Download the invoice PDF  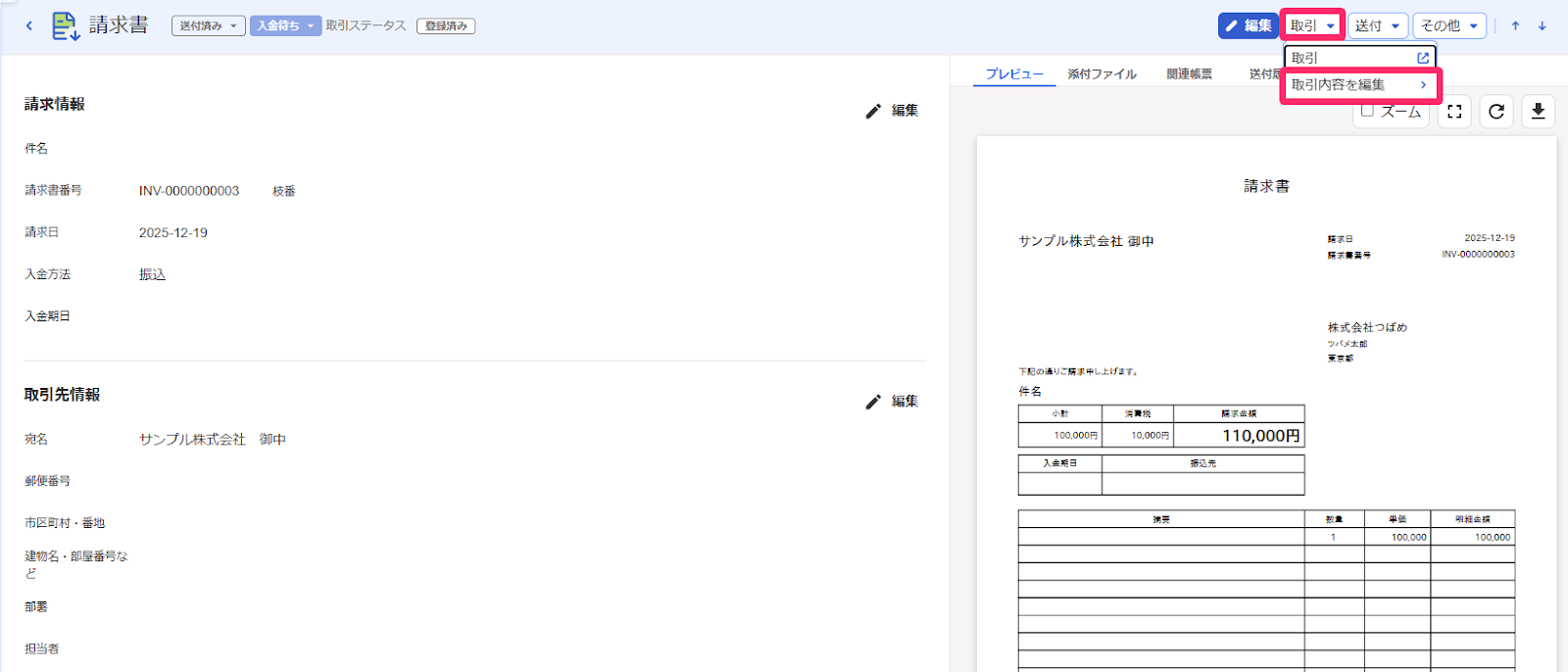coord(1539,112)
